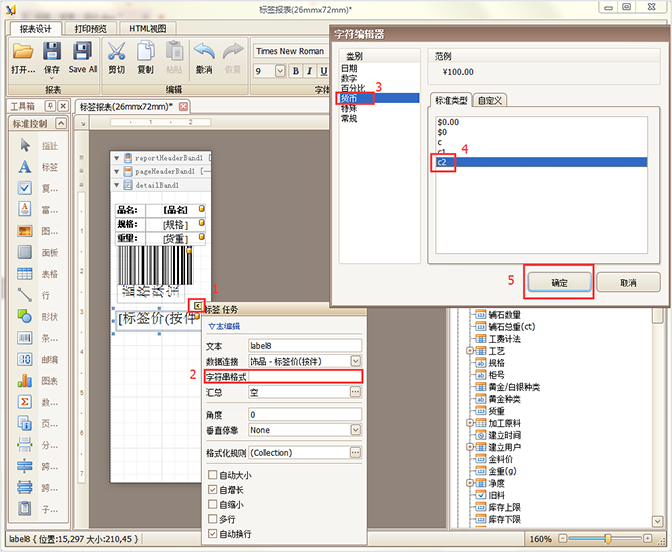The image size is (672, 552).
Task: Select the table control in toolbox
Action: (x=25, y=273)
